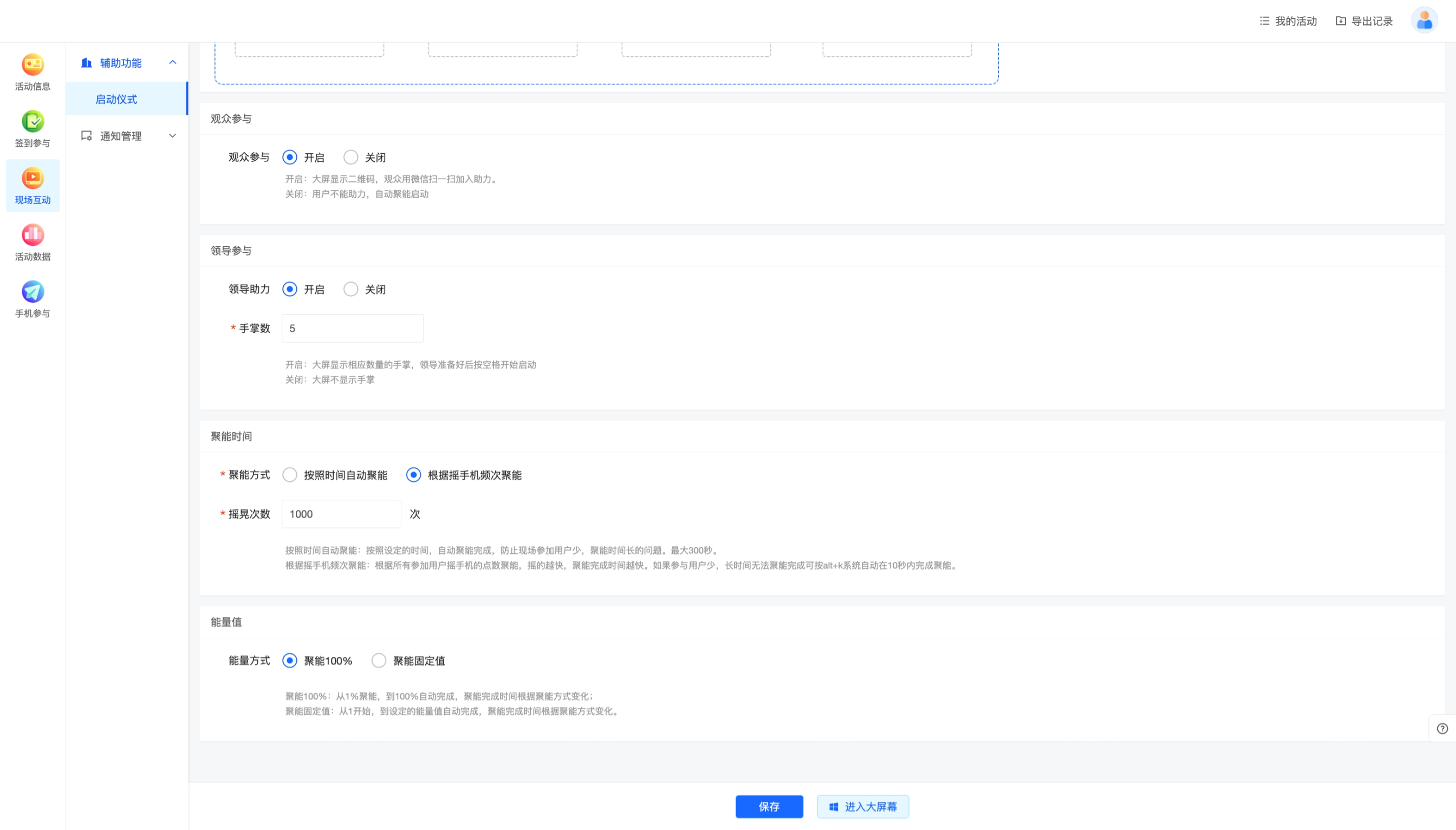This screenshot has width=1456, height=830.
Task: Set 领导助力 to 开启
Action: (290, 290)
